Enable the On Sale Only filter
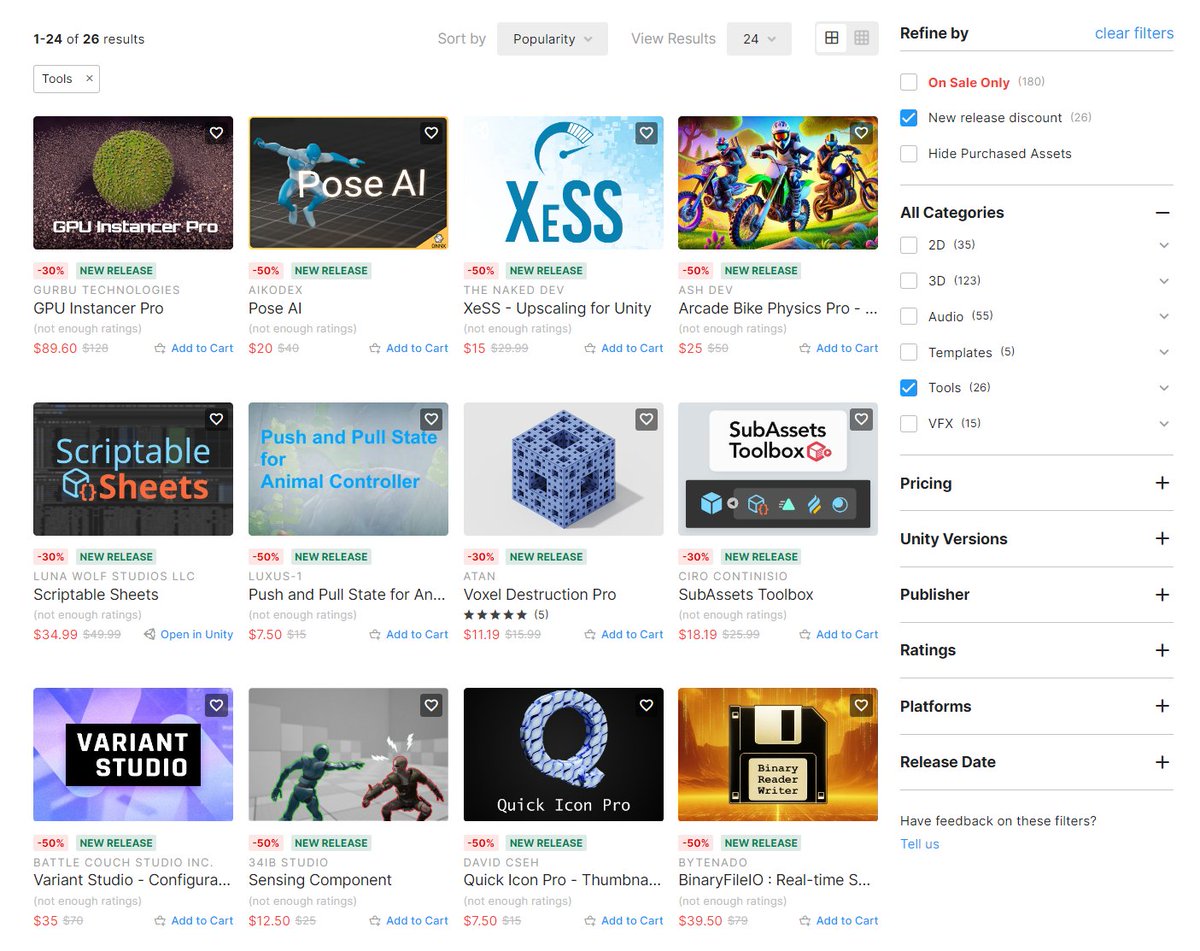The image size is (1200, 951). (x=908, y=82)
